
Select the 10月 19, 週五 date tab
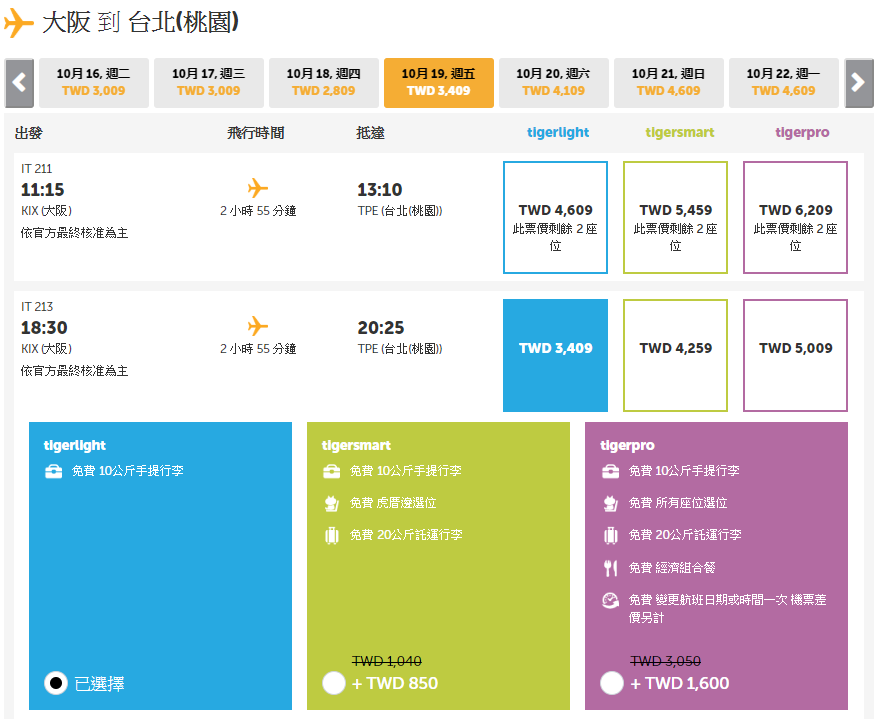[x=439, y=83]
